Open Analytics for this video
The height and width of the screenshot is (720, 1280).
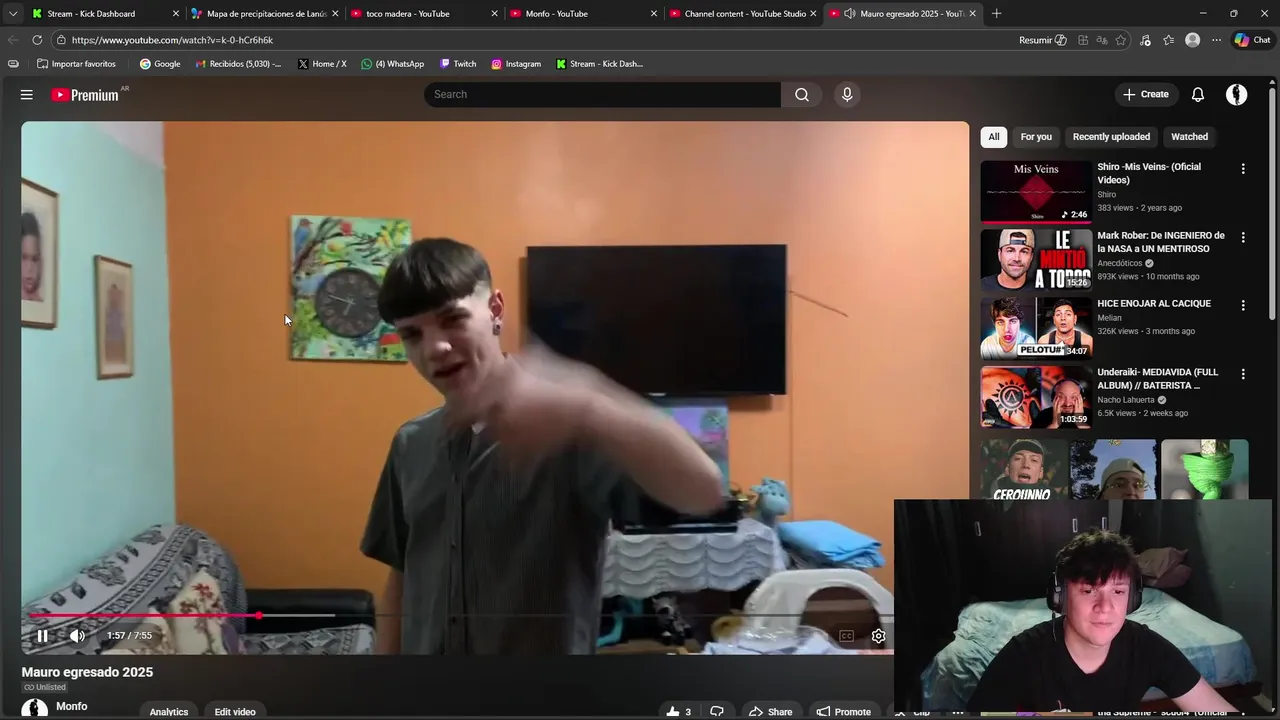pos(169,712)
